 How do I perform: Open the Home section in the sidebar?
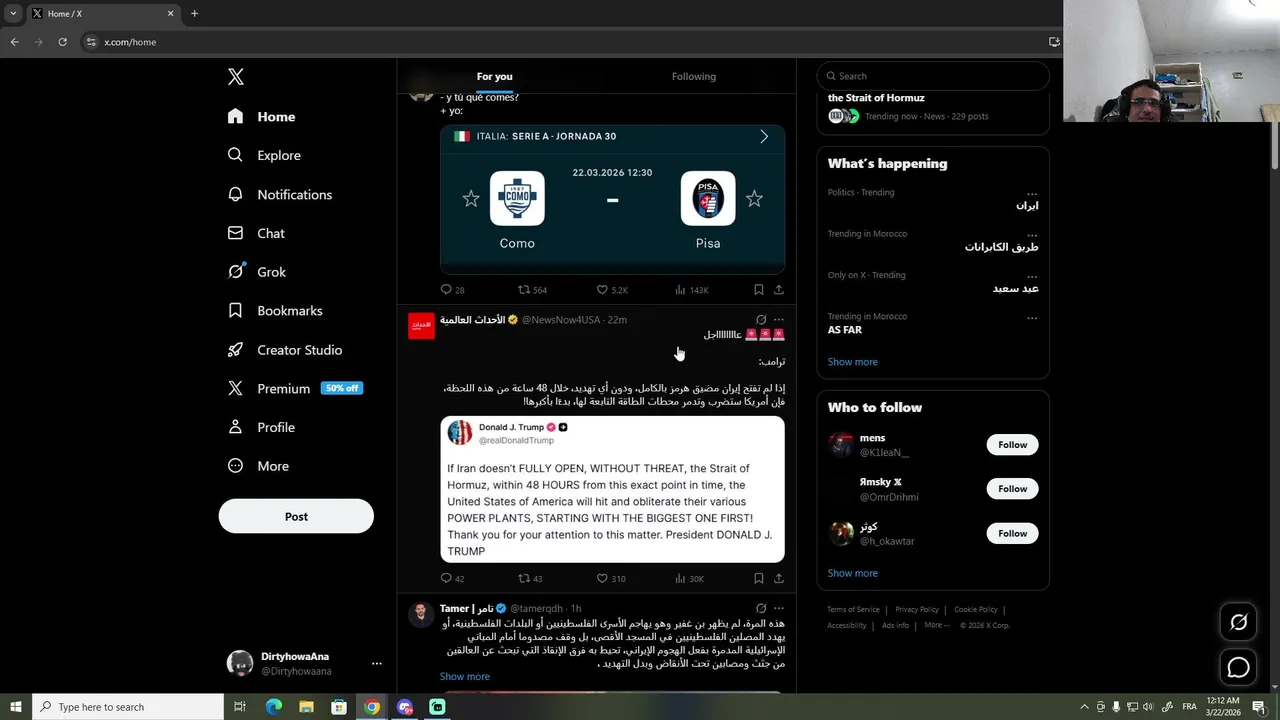pyautogui.click(x=261, y=116)
